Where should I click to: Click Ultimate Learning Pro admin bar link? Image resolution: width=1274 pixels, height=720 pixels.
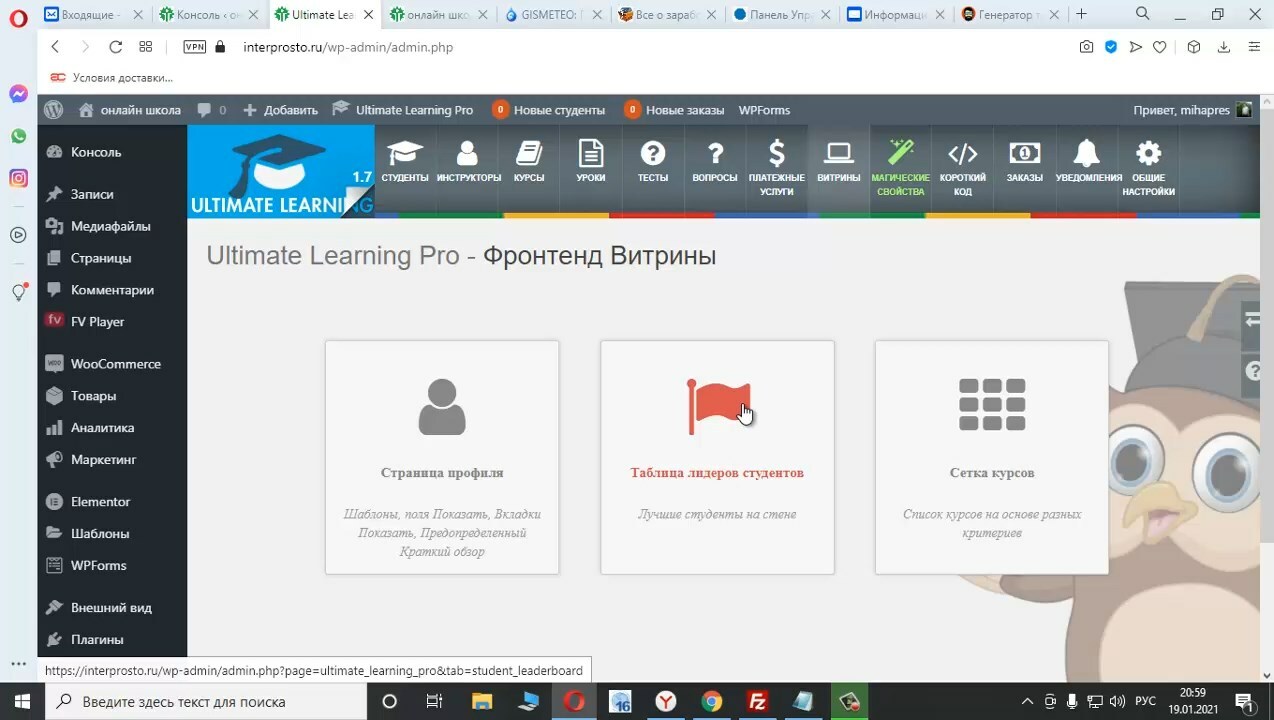pos(403,110)
